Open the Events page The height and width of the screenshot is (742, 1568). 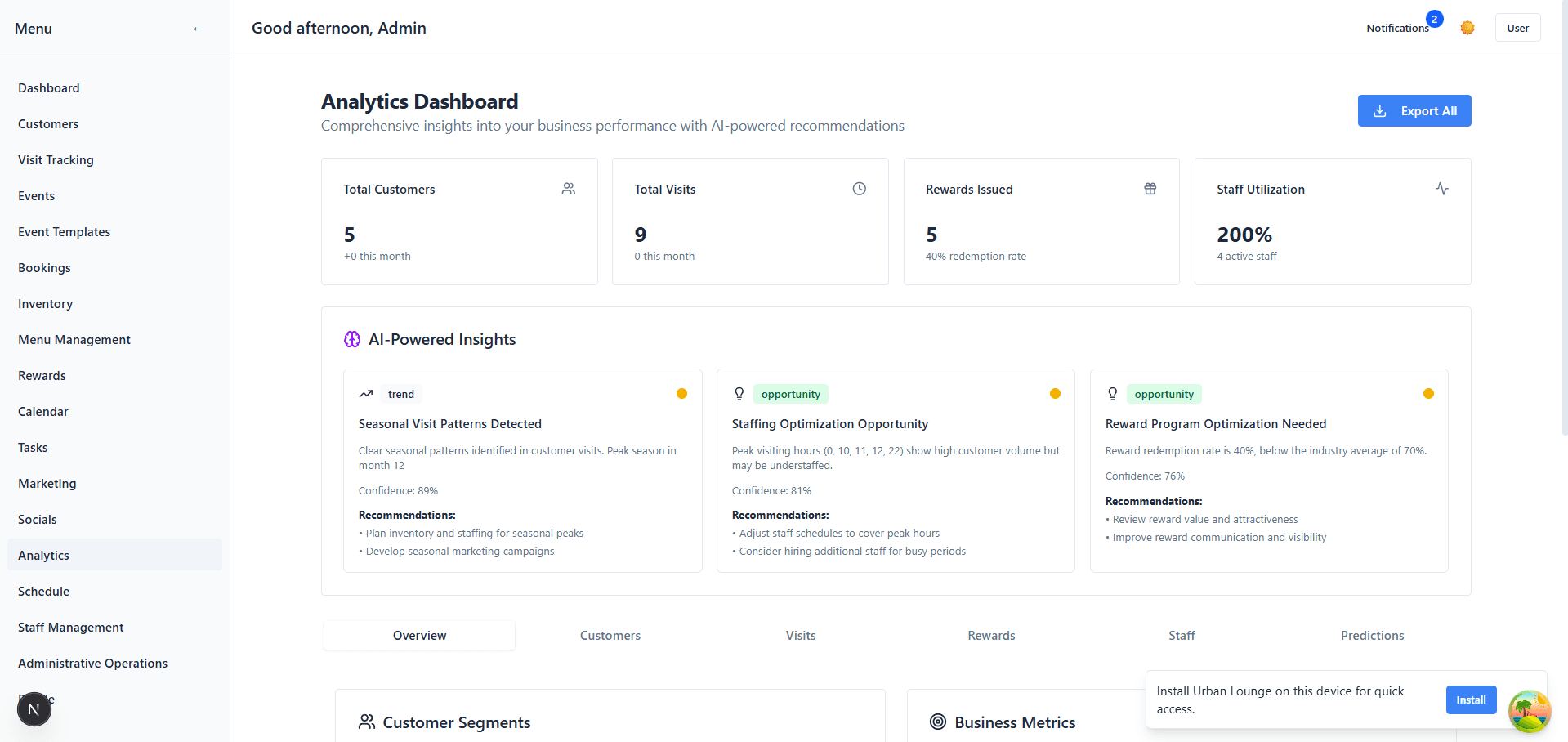[114, 196]
